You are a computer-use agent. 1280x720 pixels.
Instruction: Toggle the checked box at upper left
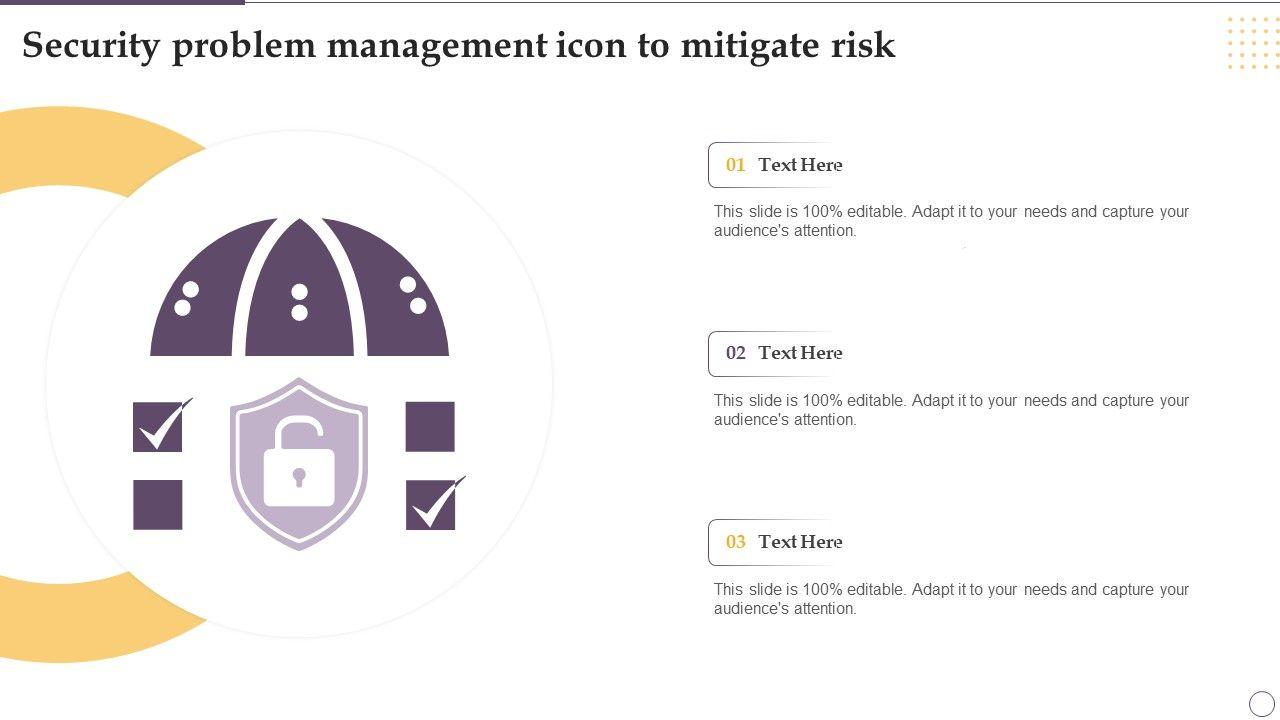(158, 427)
